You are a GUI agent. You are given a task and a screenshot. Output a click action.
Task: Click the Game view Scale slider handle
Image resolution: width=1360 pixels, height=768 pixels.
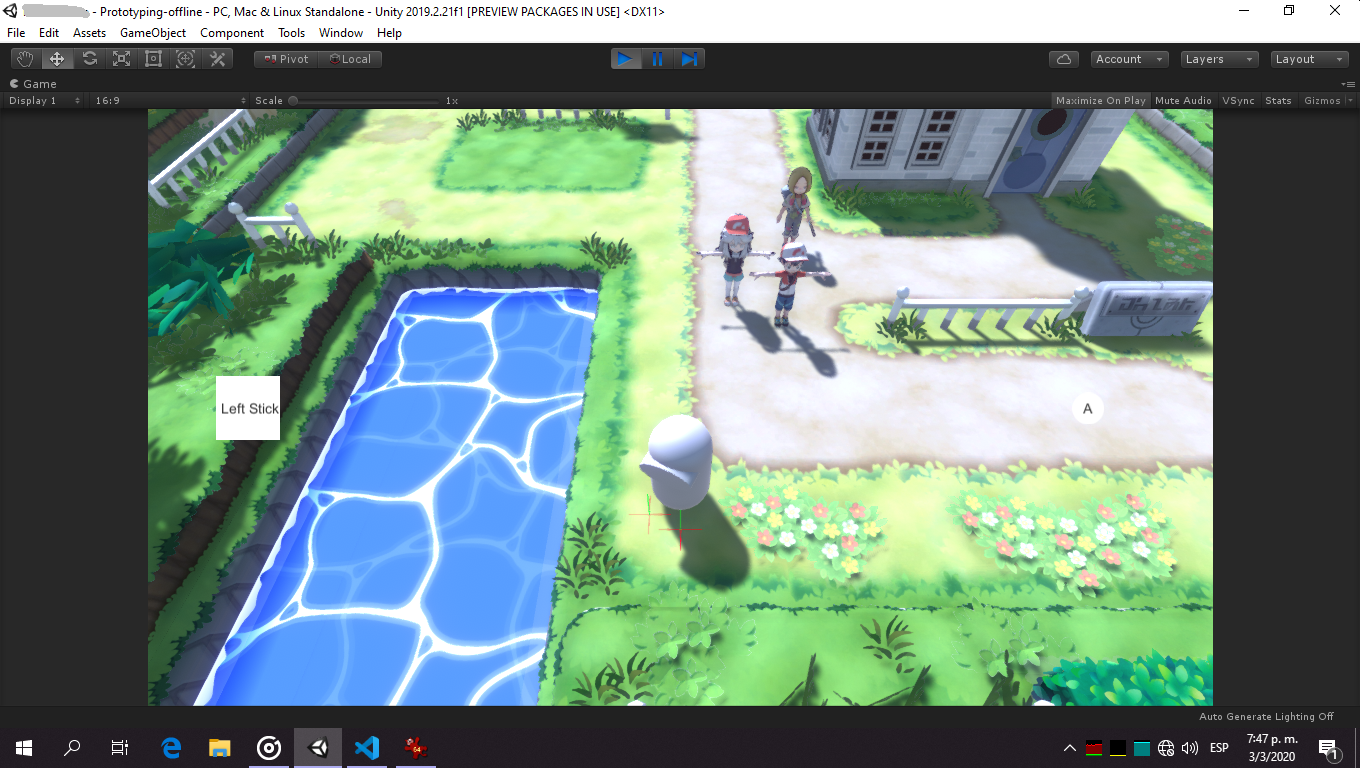[x=293, y=100]
